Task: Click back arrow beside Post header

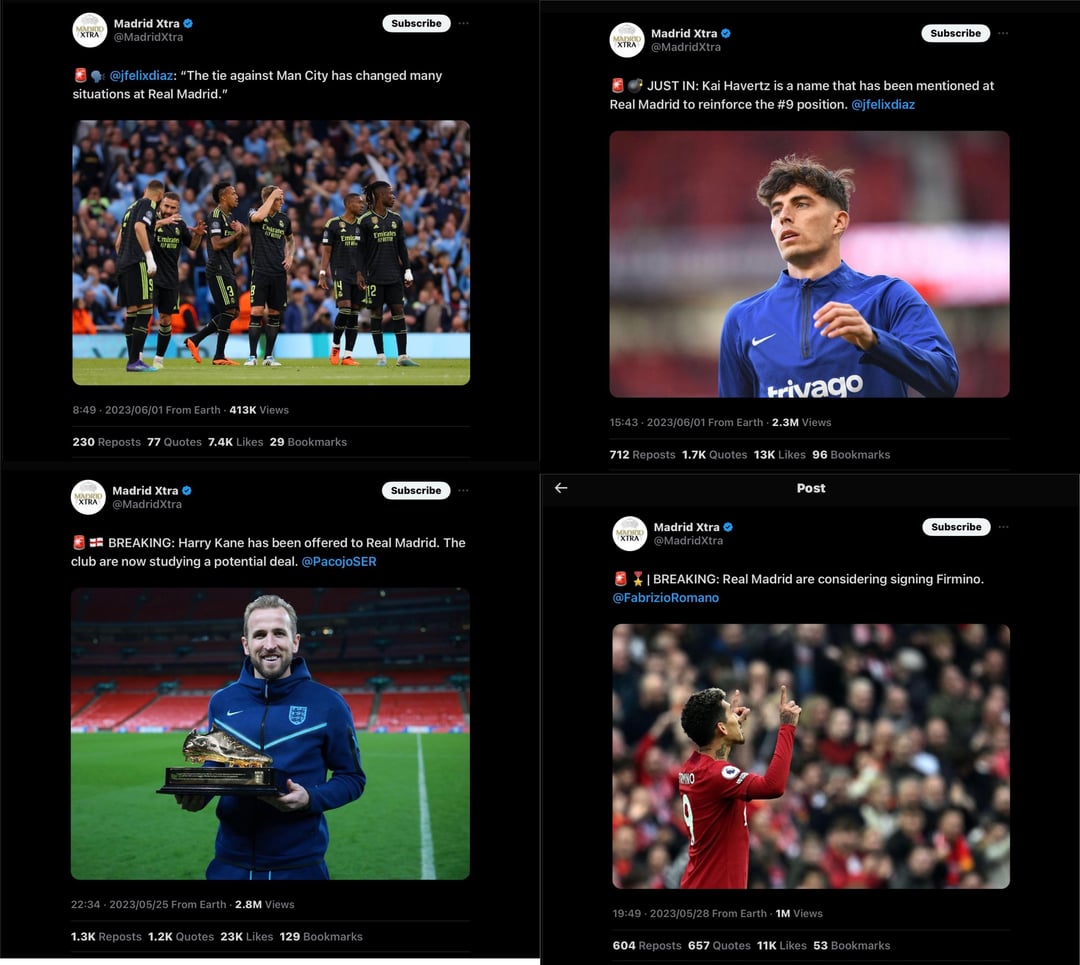Action: pos(561,488)
